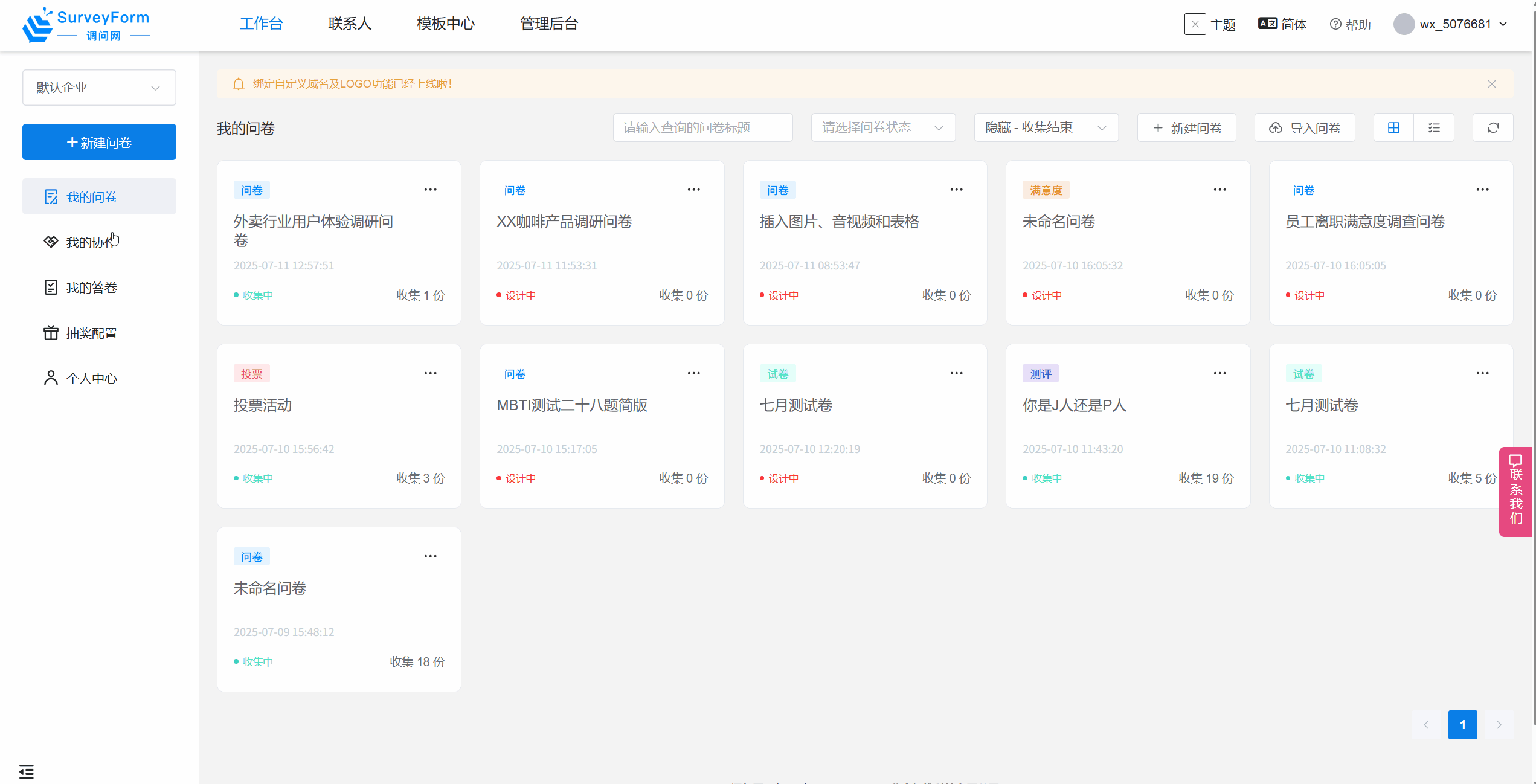This screenshot has width=1536, height=784.
Task: Click the blue 新建问卷 sidebar button
Action: click(99, 142)
